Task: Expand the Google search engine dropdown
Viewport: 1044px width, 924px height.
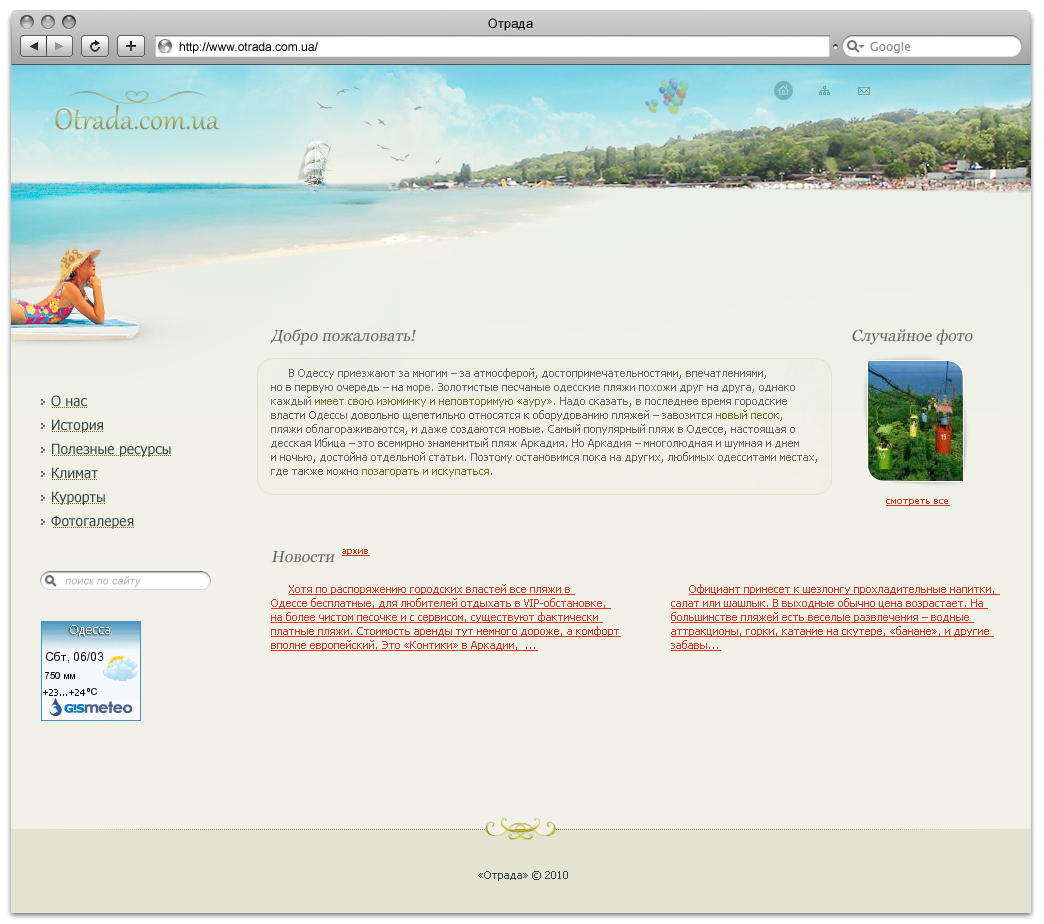Action: tap(855, 47)
